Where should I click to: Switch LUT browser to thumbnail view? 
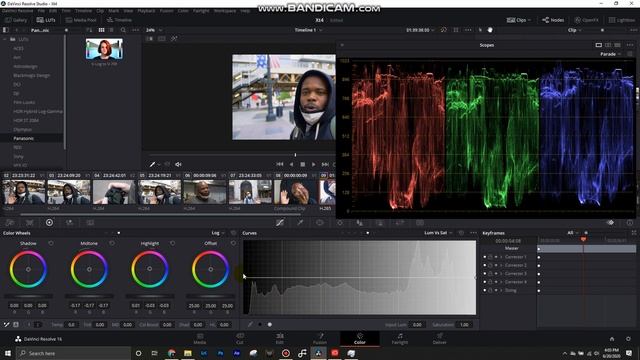[101, 30]
